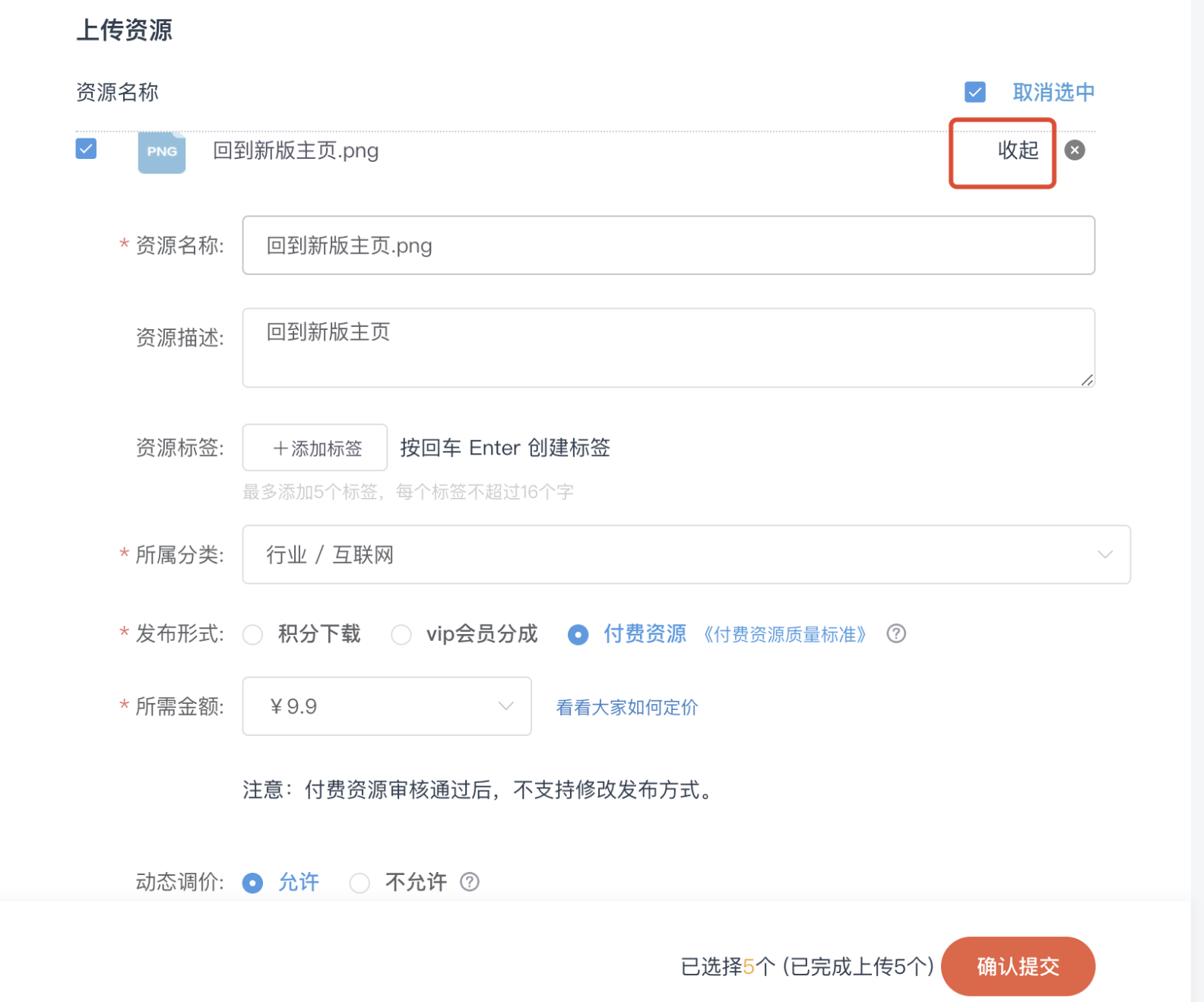Open the 所属分类 category dropdown
Image resolution: width=1204 pixels, height=1002 pixels.
[686, 554]
